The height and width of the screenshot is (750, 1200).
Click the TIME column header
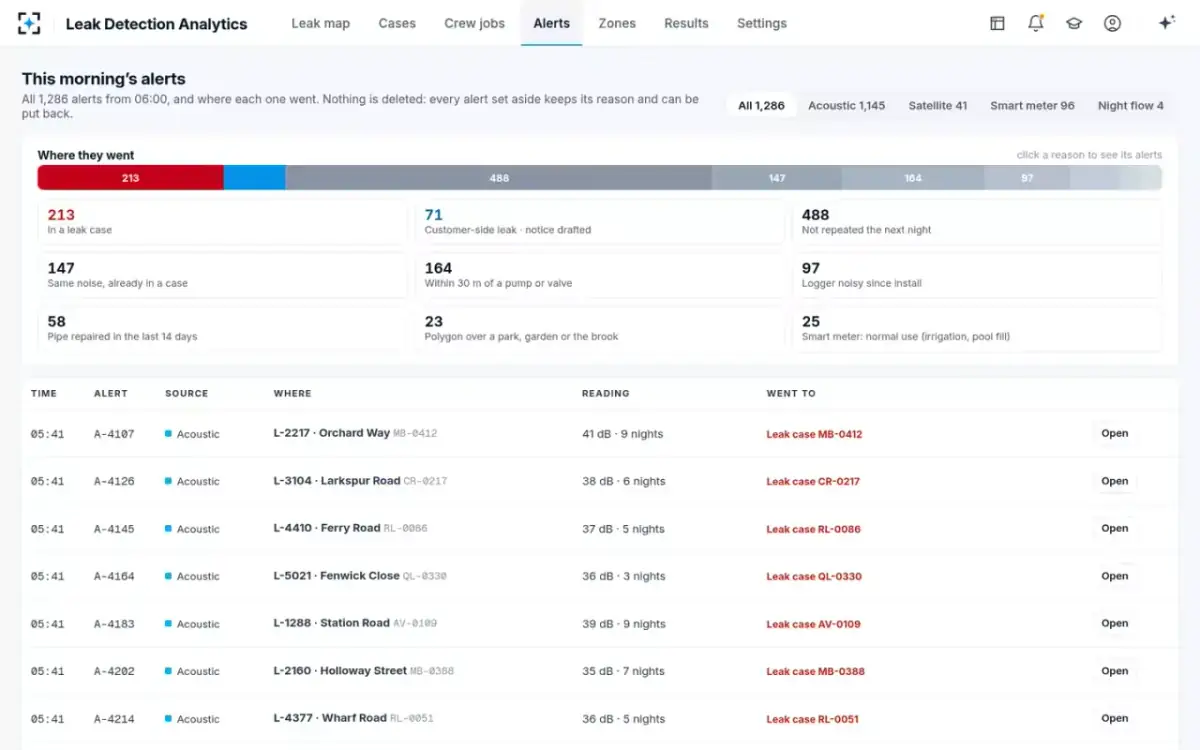44,394
